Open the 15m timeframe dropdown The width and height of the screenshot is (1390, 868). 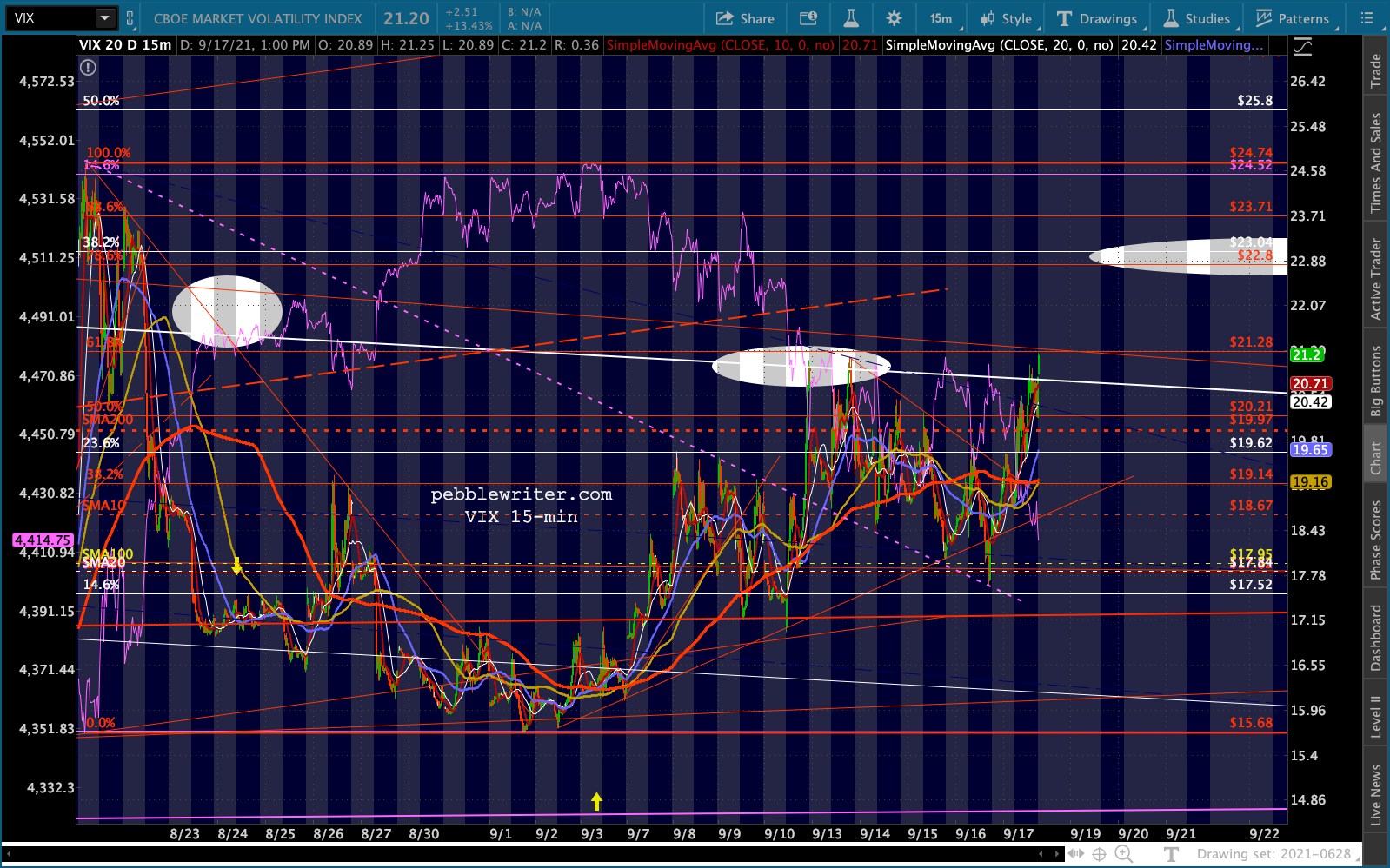pyautogui.click(x=941, y=18)
